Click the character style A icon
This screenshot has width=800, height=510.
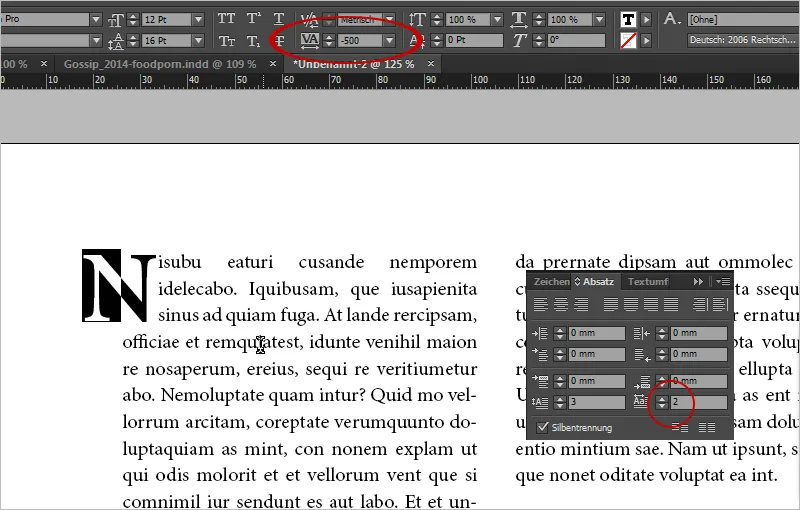click(672, 19)
